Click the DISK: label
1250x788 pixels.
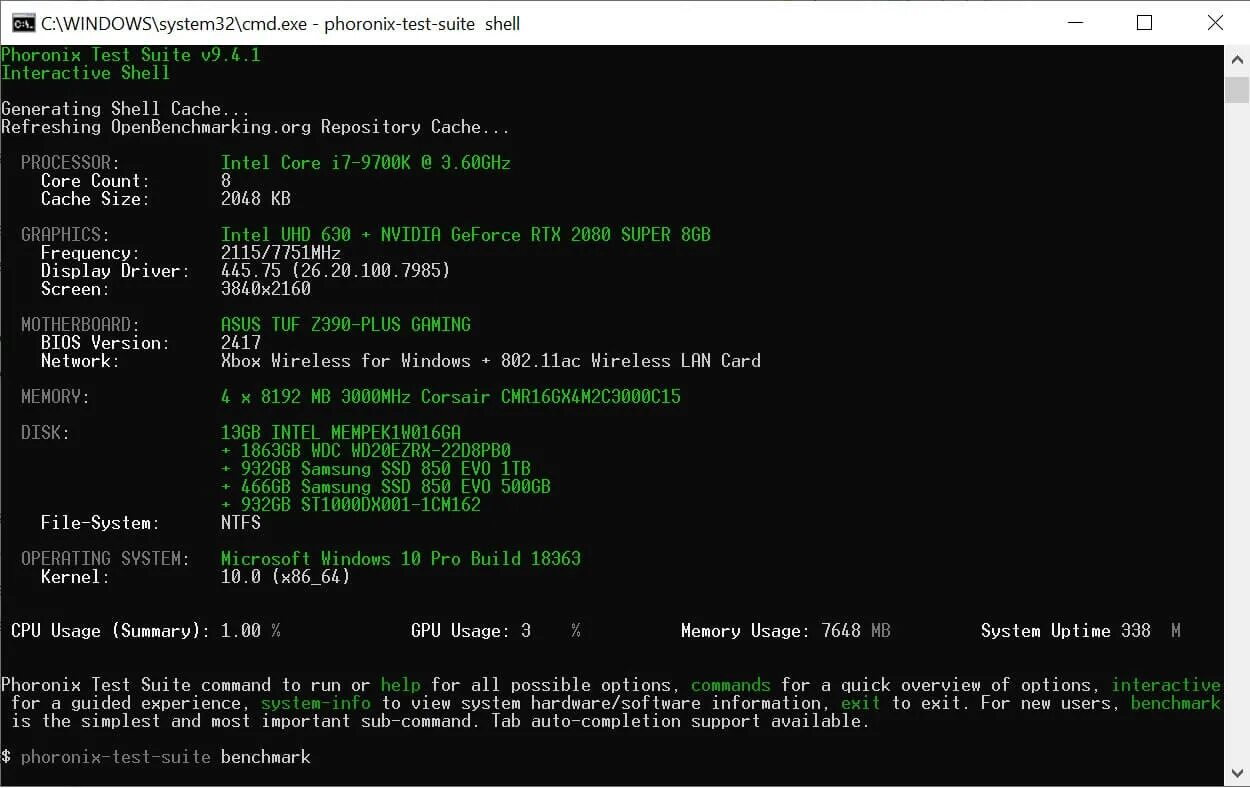pyautogui.click(x=46, y=433)
